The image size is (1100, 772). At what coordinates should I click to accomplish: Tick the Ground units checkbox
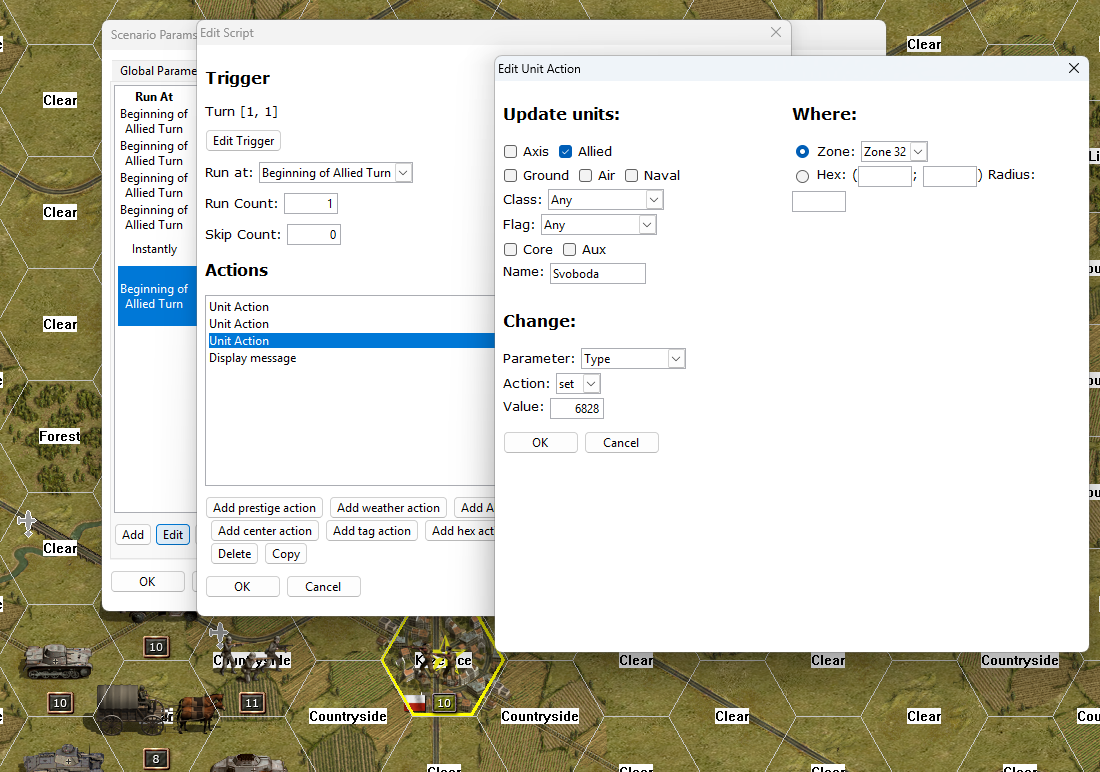[x=511, y=176]
